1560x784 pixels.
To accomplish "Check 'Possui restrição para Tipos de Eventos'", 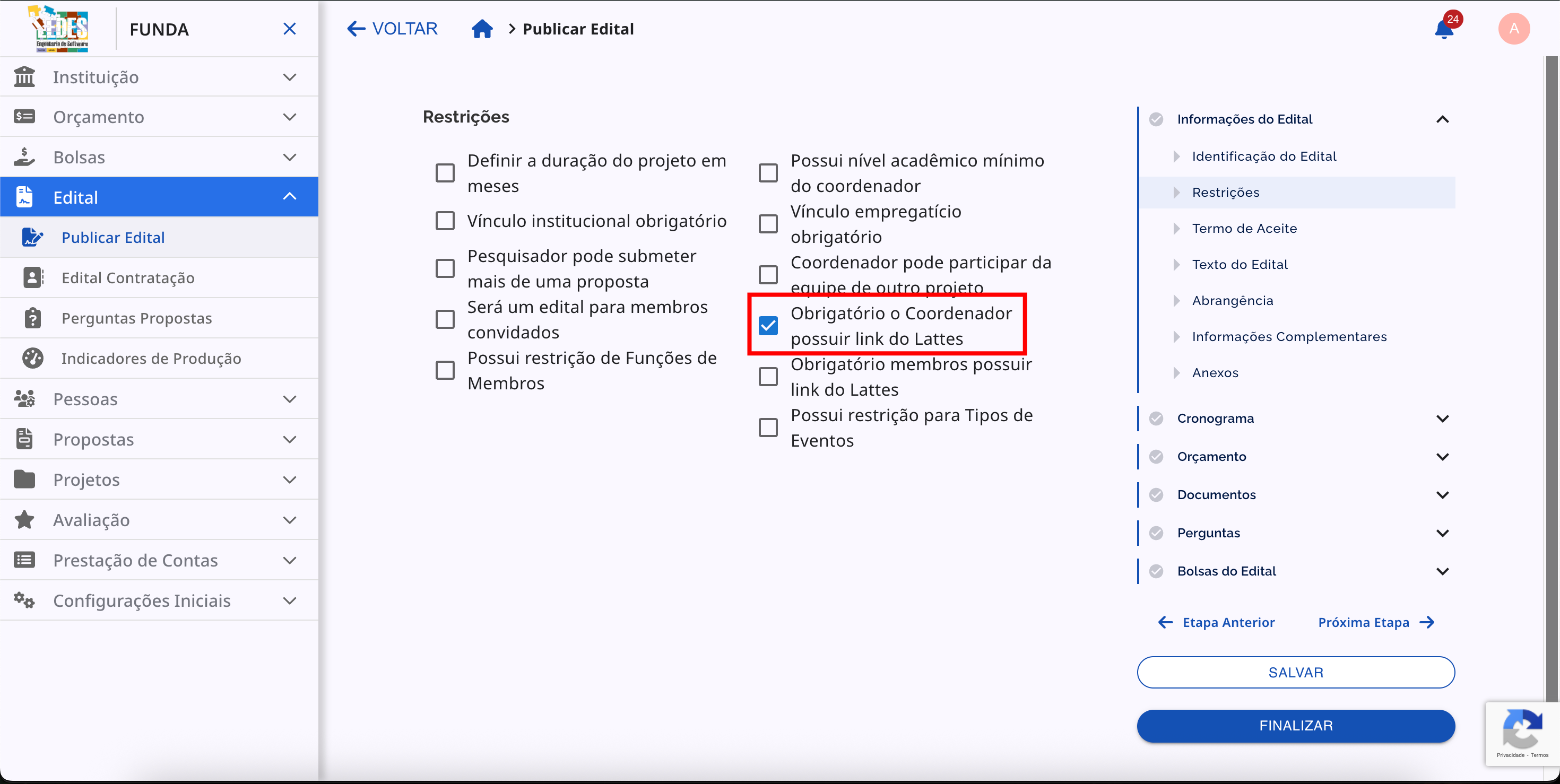I will pyautogui.click(x=768, y=428).
